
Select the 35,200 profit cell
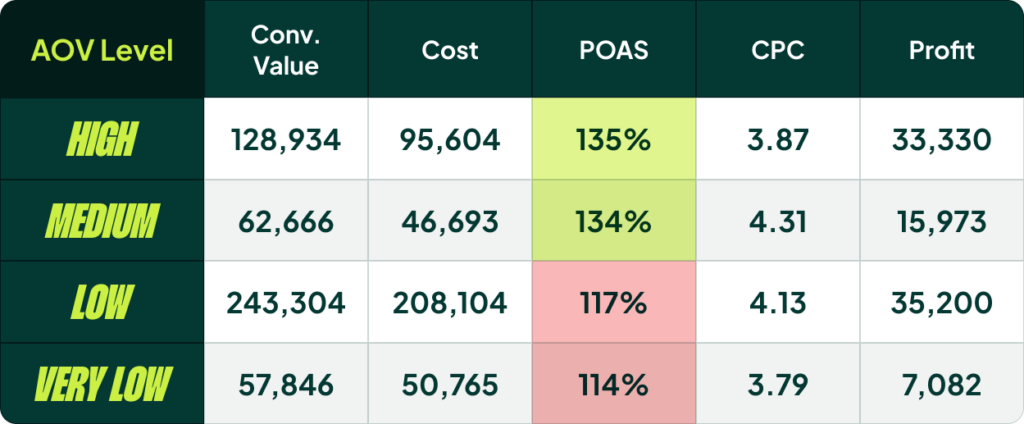(941, 302)
